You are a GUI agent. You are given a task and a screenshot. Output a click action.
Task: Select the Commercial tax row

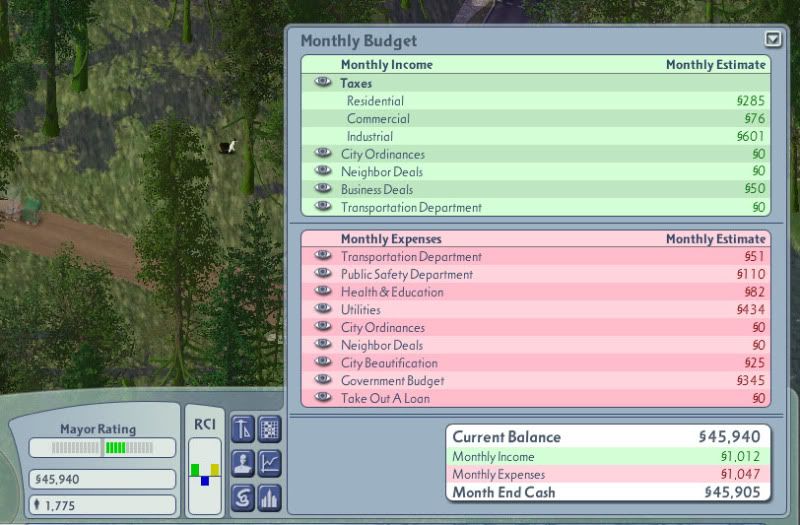coord(536,118)
